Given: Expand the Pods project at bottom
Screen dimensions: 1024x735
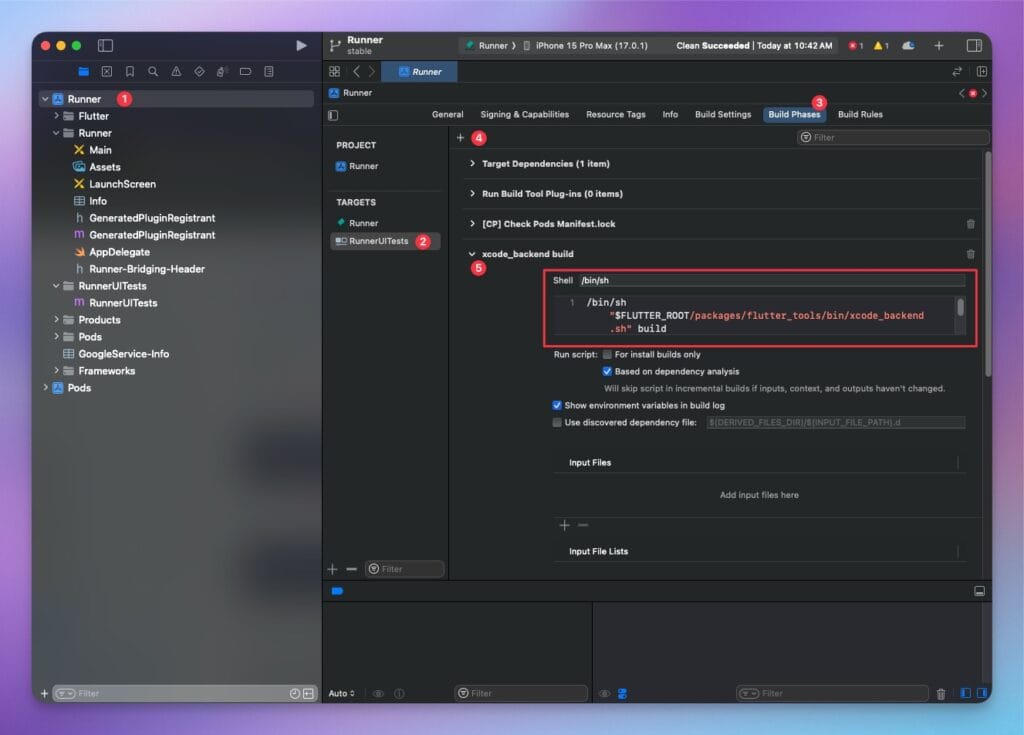Looking at the screenshot, I should click(45, 387).
